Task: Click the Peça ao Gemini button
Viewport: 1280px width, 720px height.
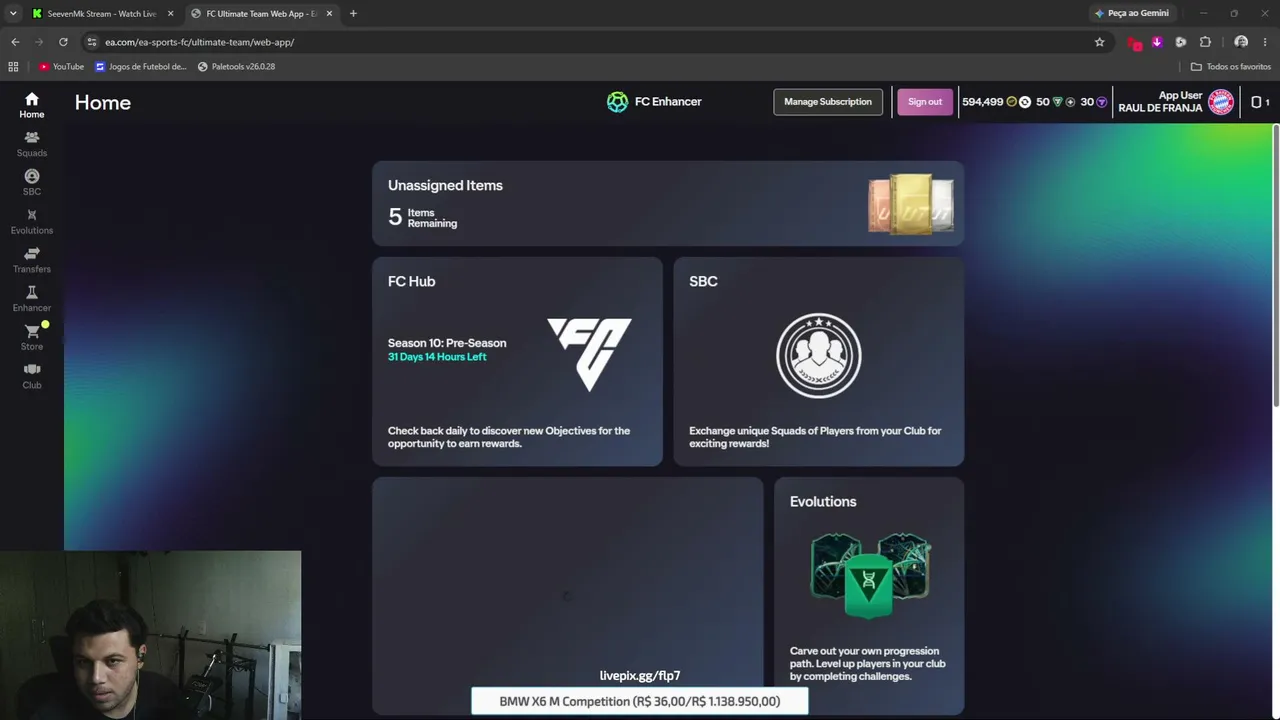Action: coord(1131,14)
